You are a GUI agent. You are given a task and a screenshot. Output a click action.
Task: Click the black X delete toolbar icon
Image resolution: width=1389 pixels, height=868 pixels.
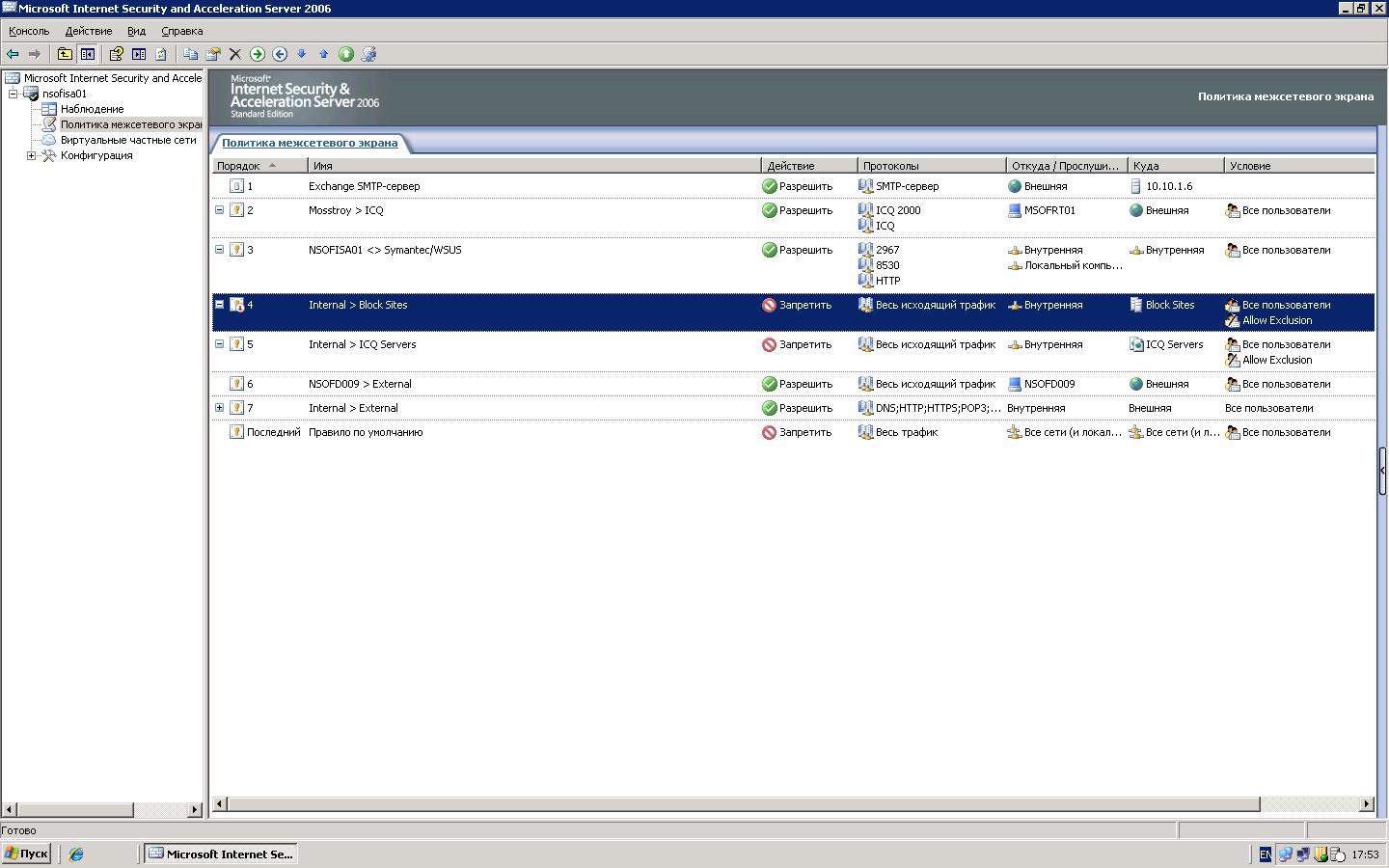coord(234,54)
